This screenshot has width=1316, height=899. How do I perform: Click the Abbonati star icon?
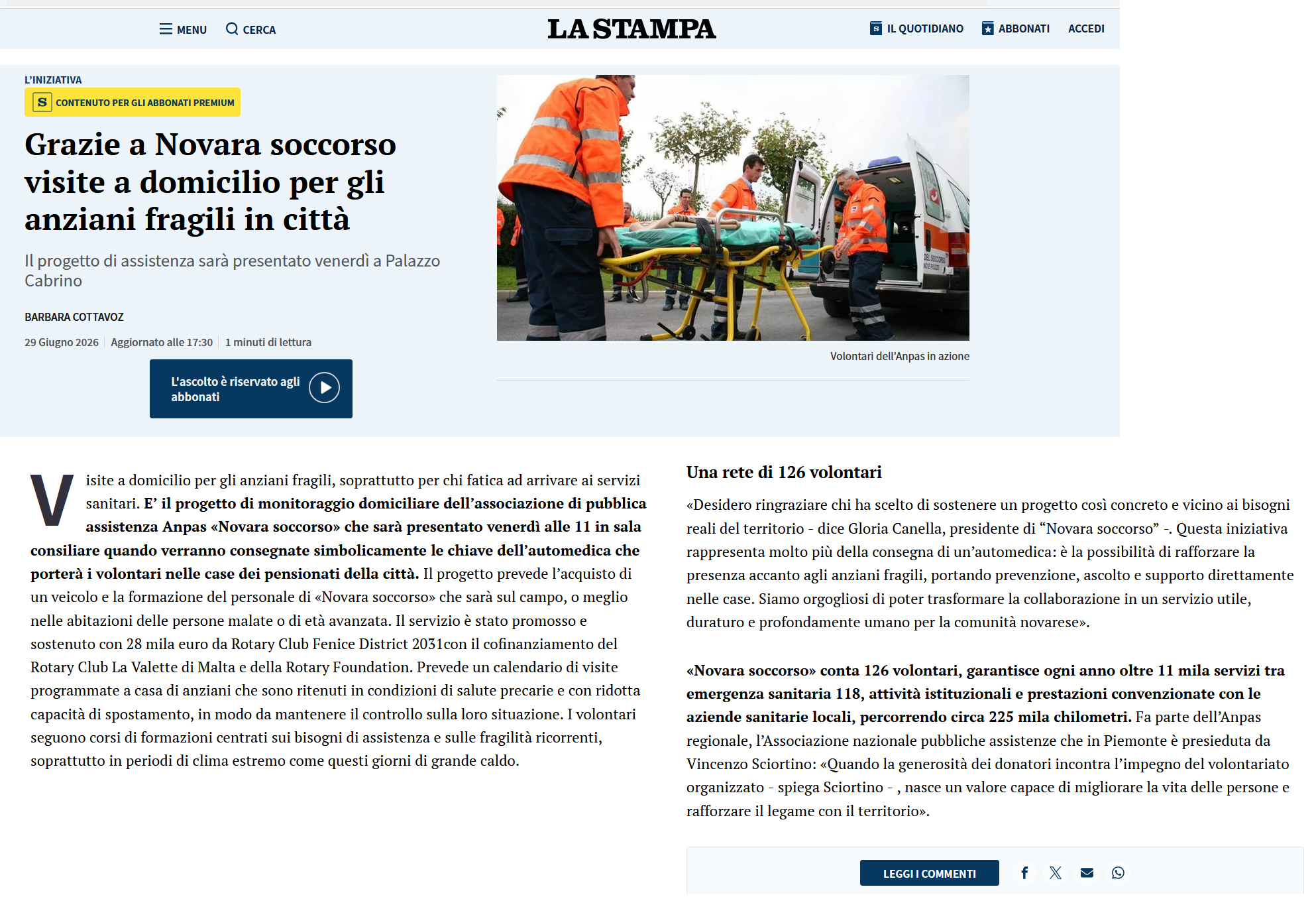pyautogui.click(x=987, y=29)
